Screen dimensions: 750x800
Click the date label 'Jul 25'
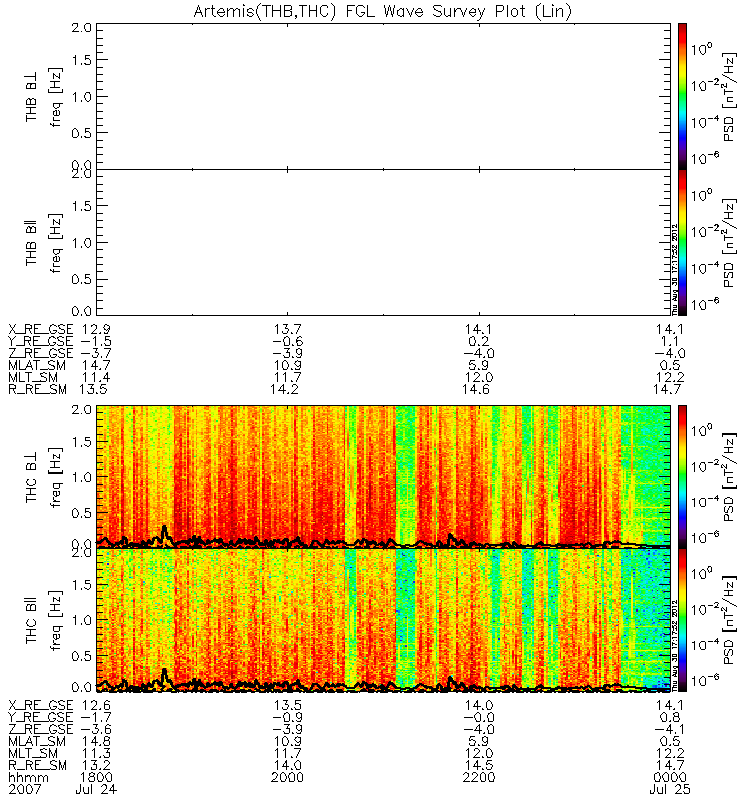(670, 789)
